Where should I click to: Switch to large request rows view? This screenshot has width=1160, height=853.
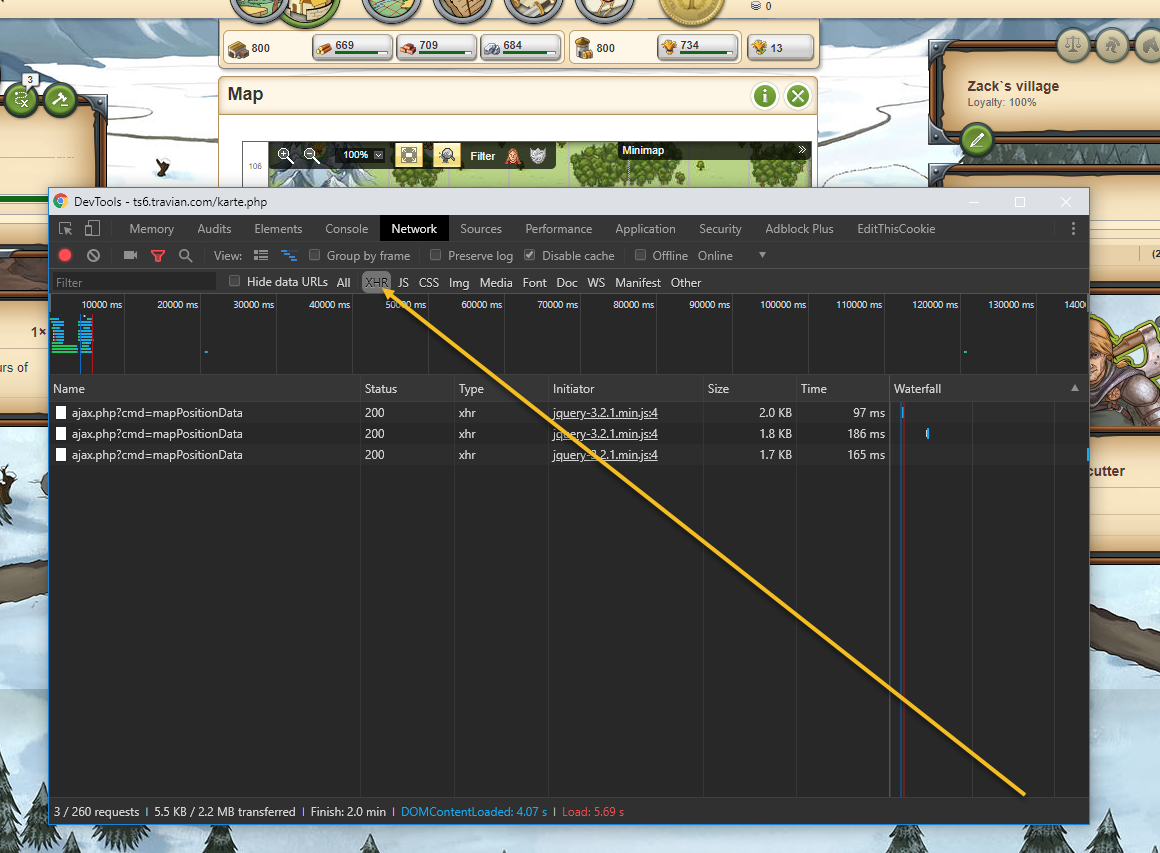[261, 255]
